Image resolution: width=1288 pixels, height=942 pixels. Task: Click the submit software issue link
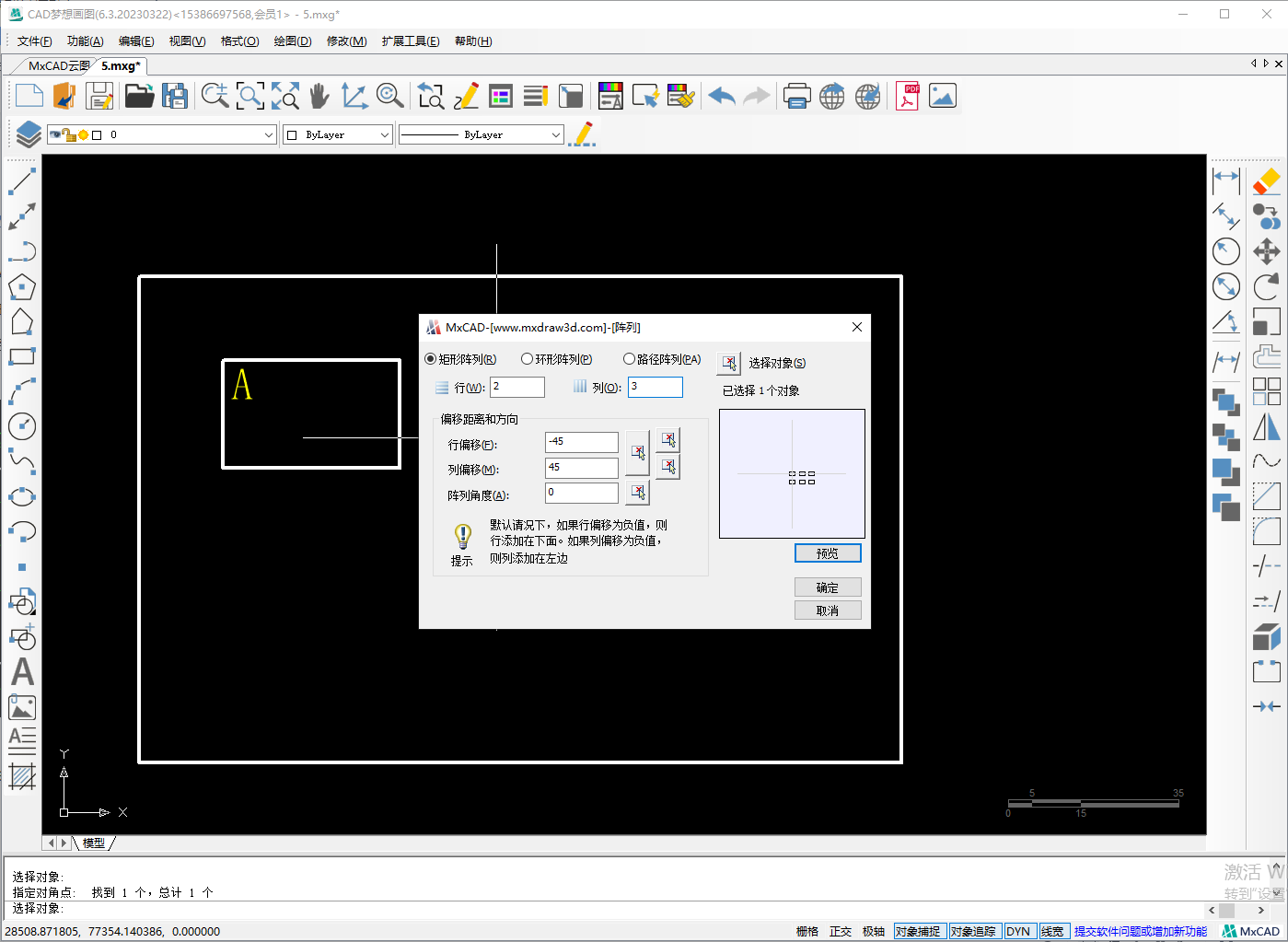coord(1141,931)
